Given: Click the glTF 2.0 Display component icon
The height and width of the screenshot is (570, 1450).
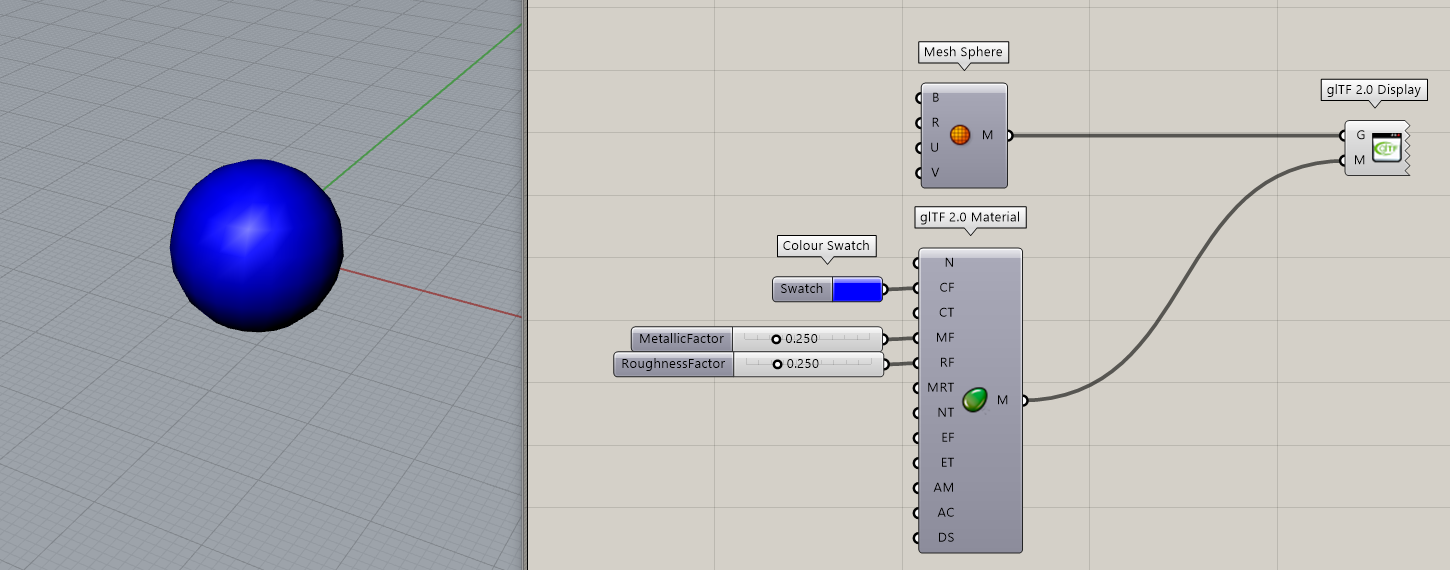Looking at the screenshot, I should tap(1386, 147).
